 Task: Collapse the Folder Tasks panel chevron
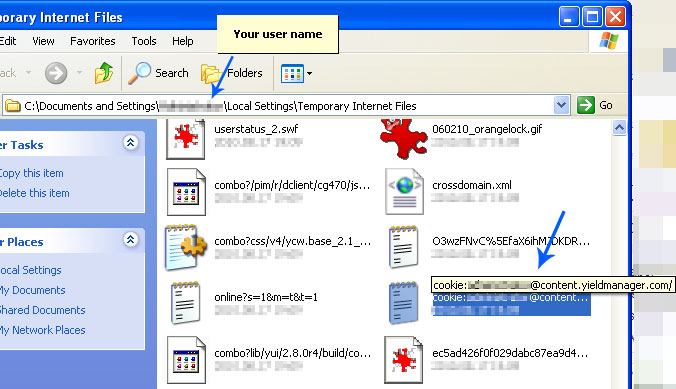131,143
